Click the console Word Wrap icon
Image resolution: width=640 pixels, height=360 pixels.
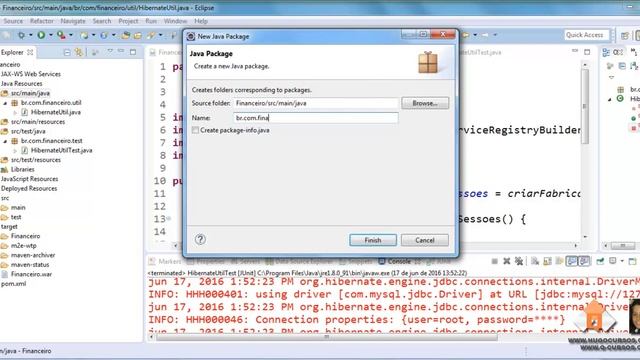(x=559, y=261)
